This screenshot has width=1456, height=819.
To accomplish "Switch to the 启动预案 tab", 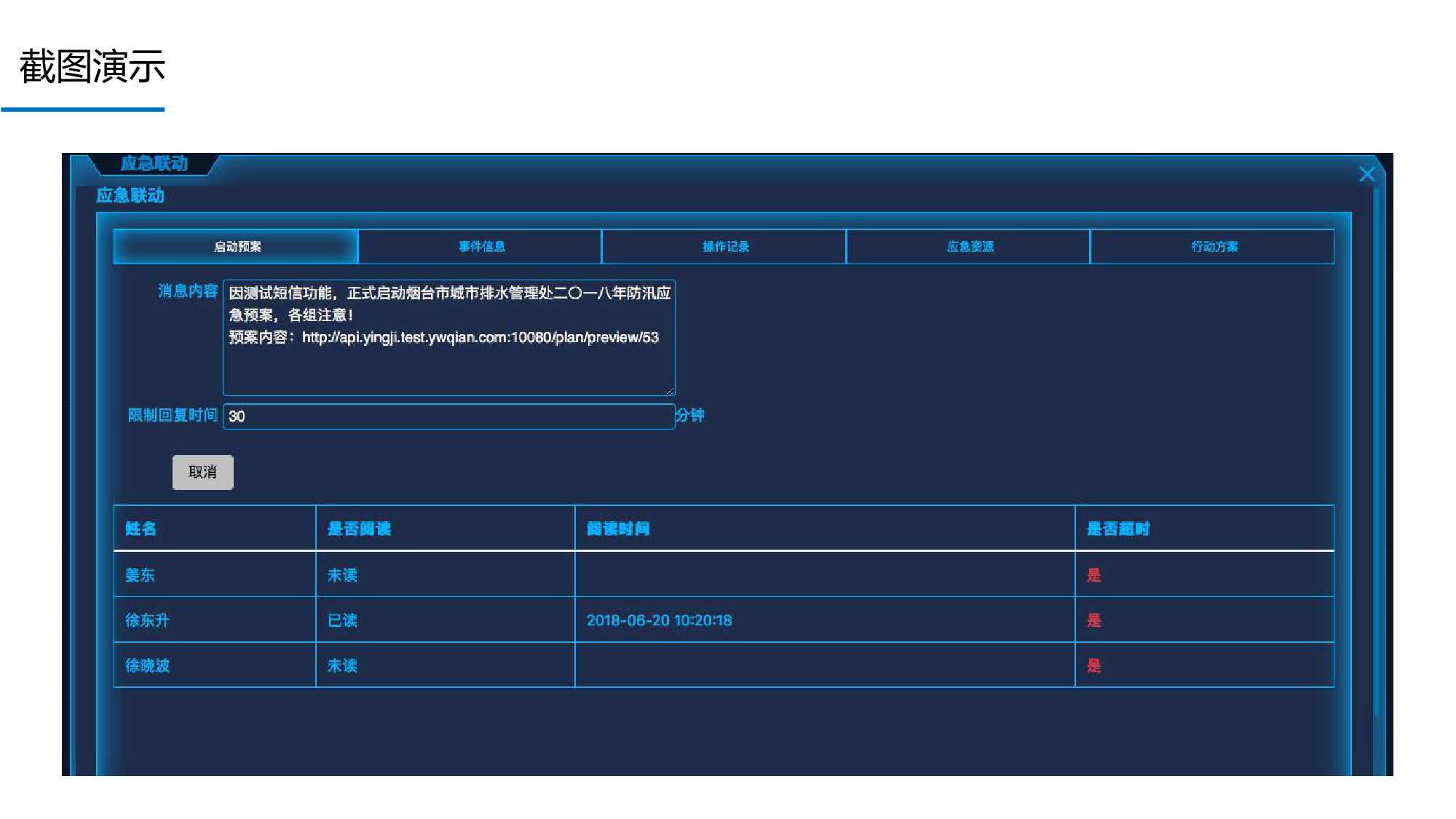I will click(236, 247).
